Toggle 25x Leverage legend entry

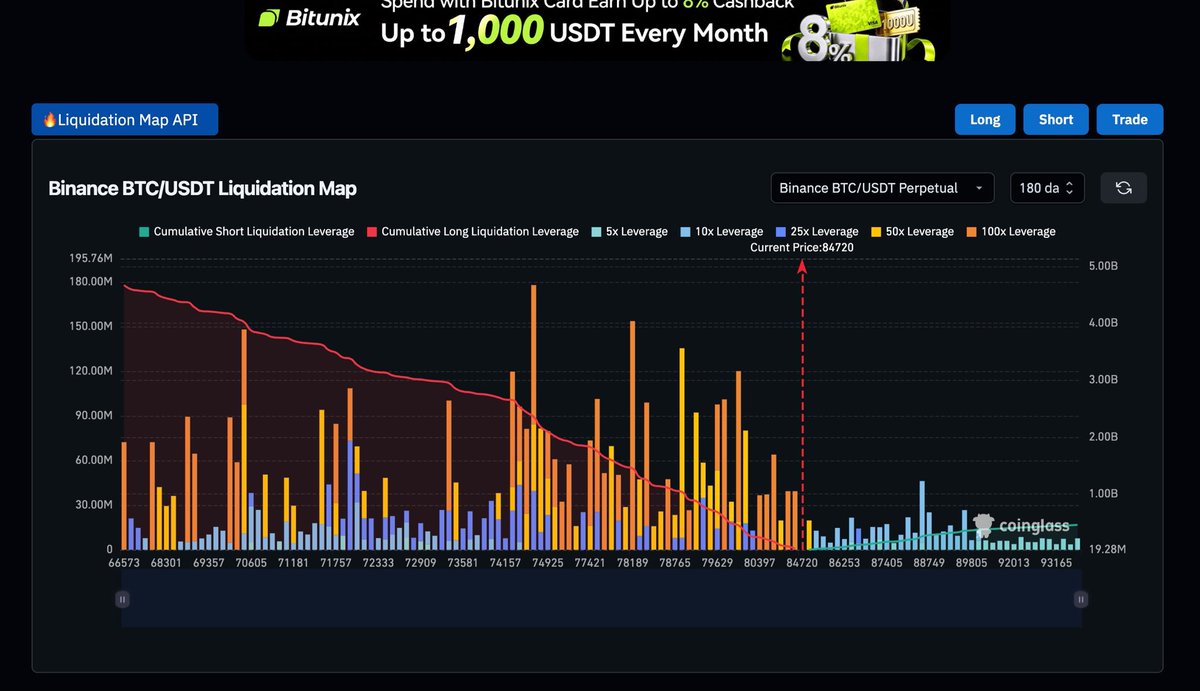click(x=815, y=231)
